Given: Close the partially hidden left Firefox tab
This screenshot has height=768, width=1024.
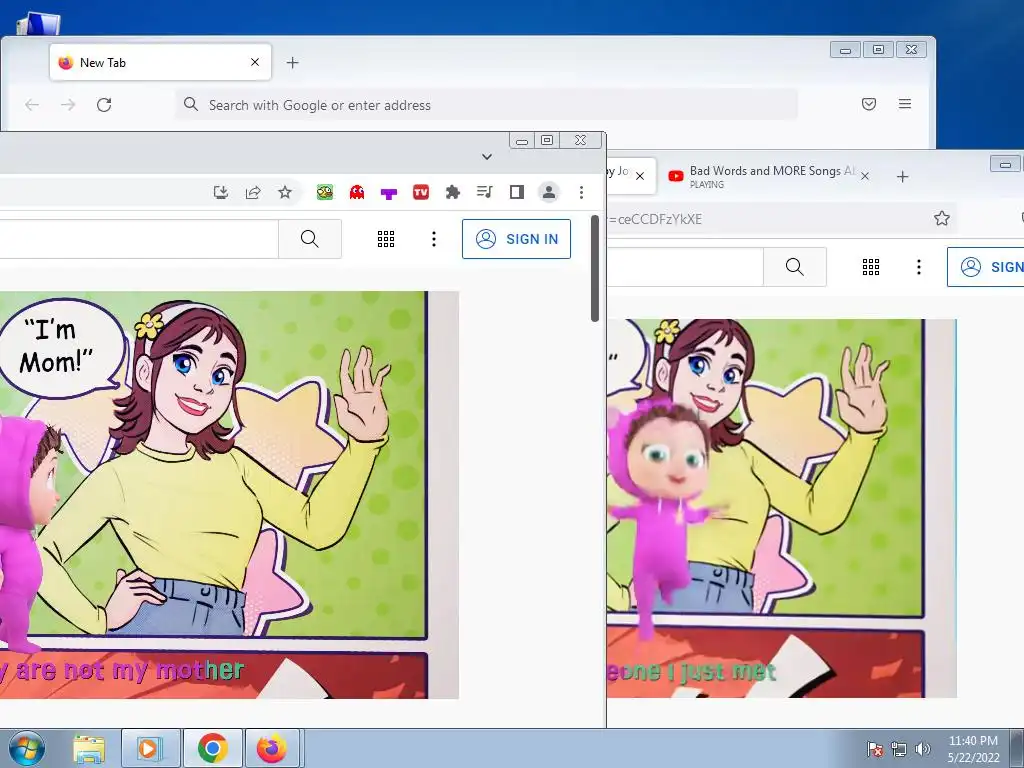Looking at the screenshot, I should [x=640, y=176].
